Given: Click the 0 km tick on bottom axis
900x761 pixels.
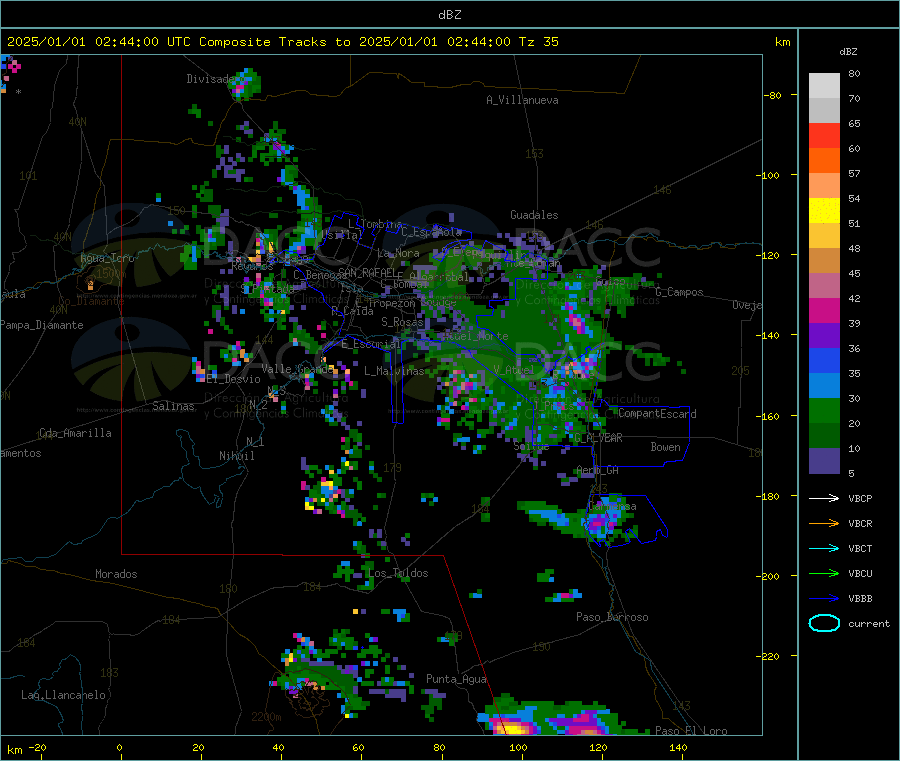Looking at the screenshot, I should (119, 748).
